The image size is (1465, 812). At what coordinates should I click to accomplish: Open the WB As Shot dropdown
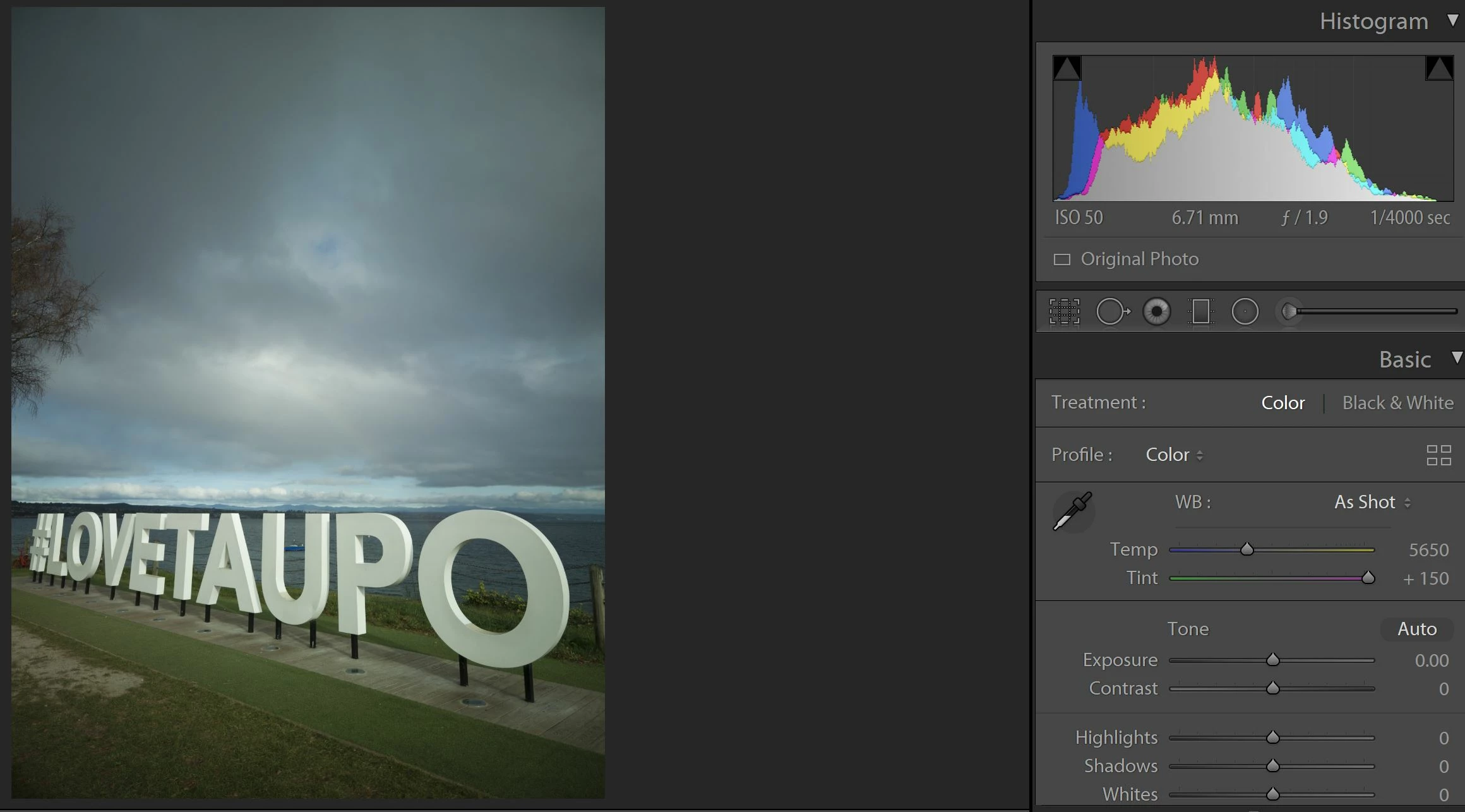[1372, 503]
